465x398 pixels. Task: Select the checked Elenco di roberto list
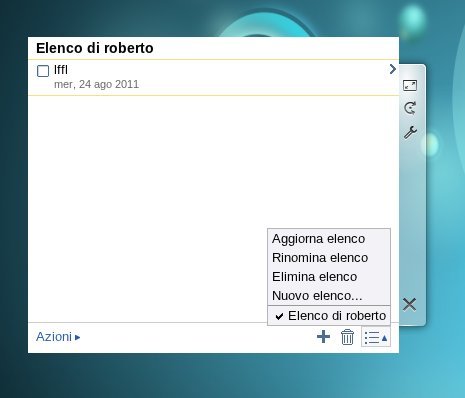(x=329, y=315)
